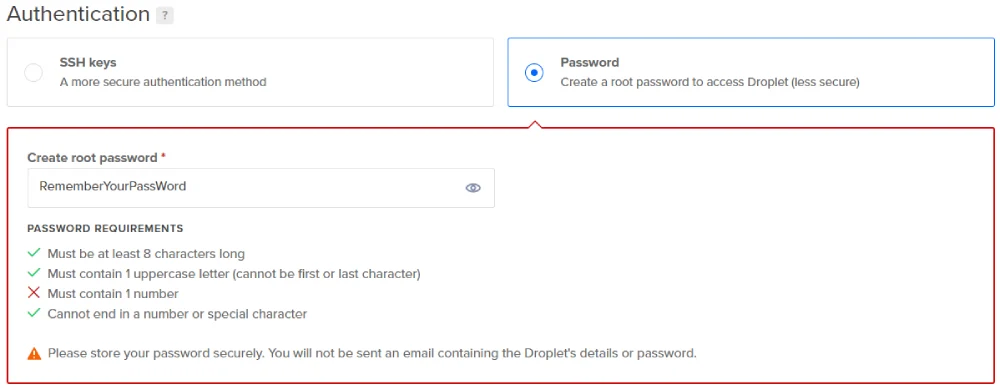Click "A more secure authentication method" description
The image size is (1000, 390).
pyautogui.click(x=163, y=82)
